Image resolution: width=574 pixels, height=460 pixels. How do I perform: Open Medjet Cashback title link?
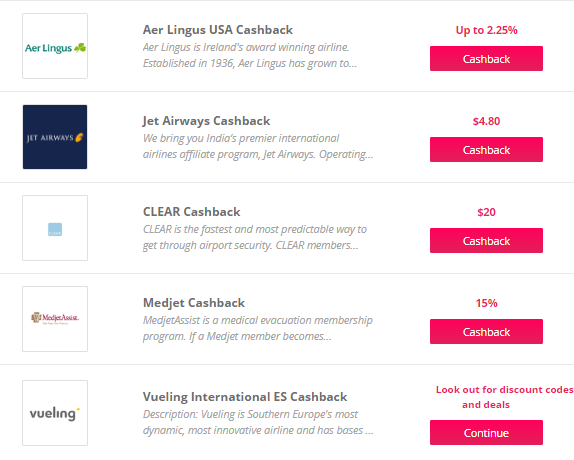click(194, 303)
